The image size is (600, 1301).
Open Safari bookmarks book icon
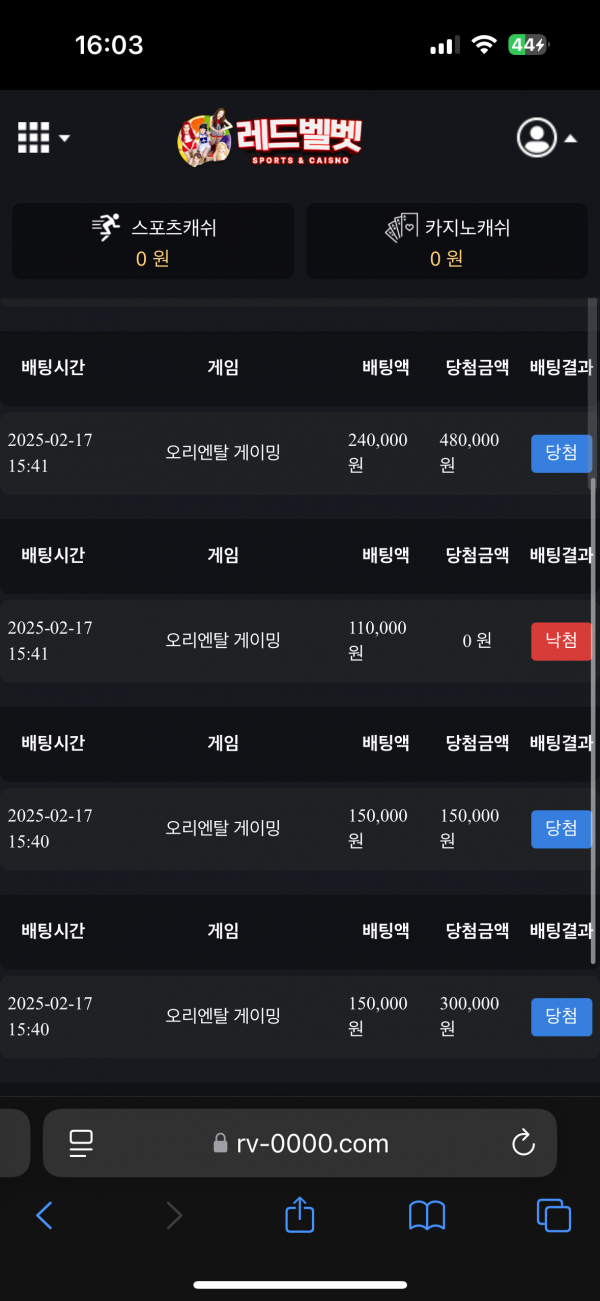click(427, 1215)
